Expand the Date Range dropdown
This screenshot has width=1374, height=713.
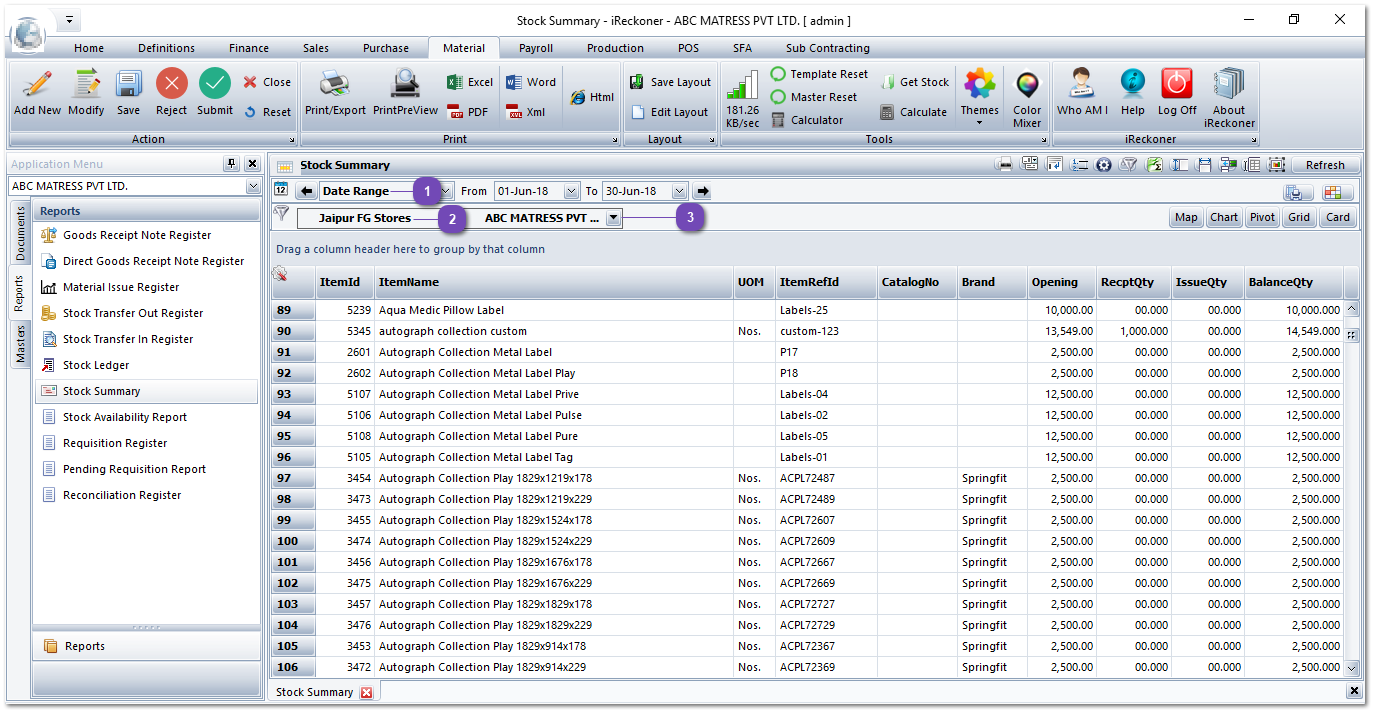tap(446, 191)
